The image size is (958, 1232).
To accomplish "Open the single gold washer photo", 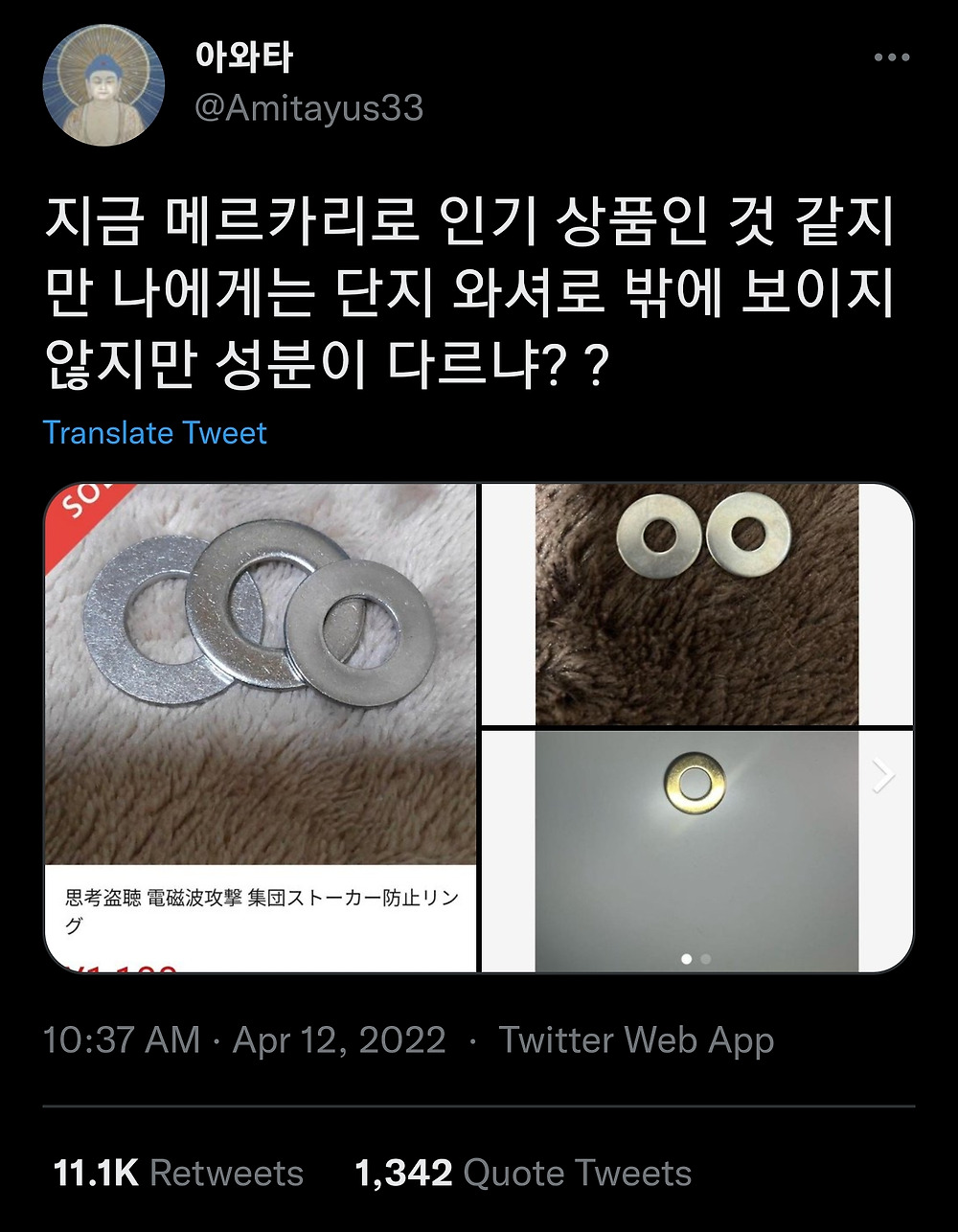I will [696, 852].
